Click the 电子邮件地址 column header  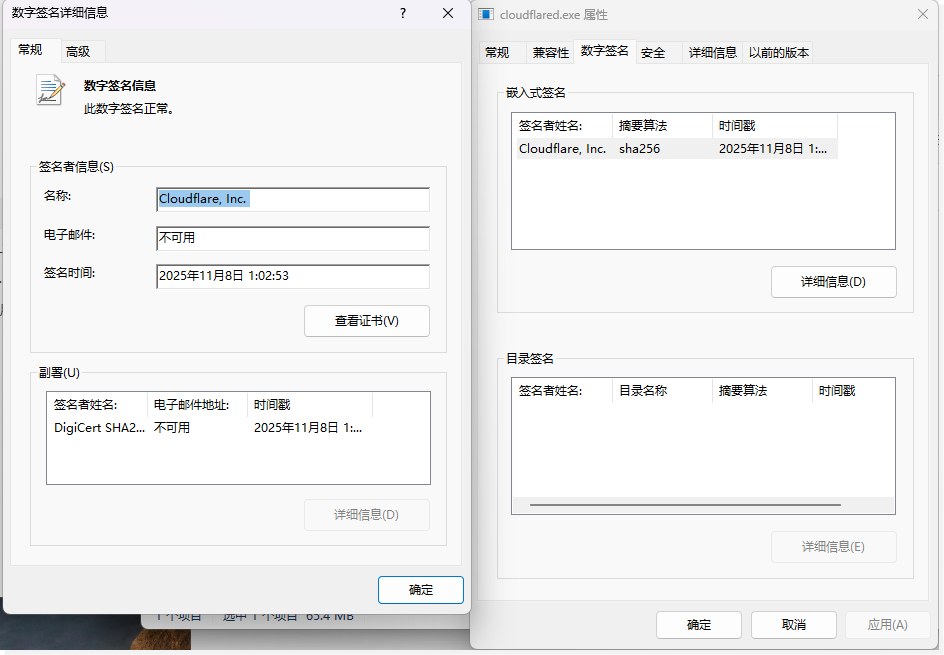pos(197,405)
